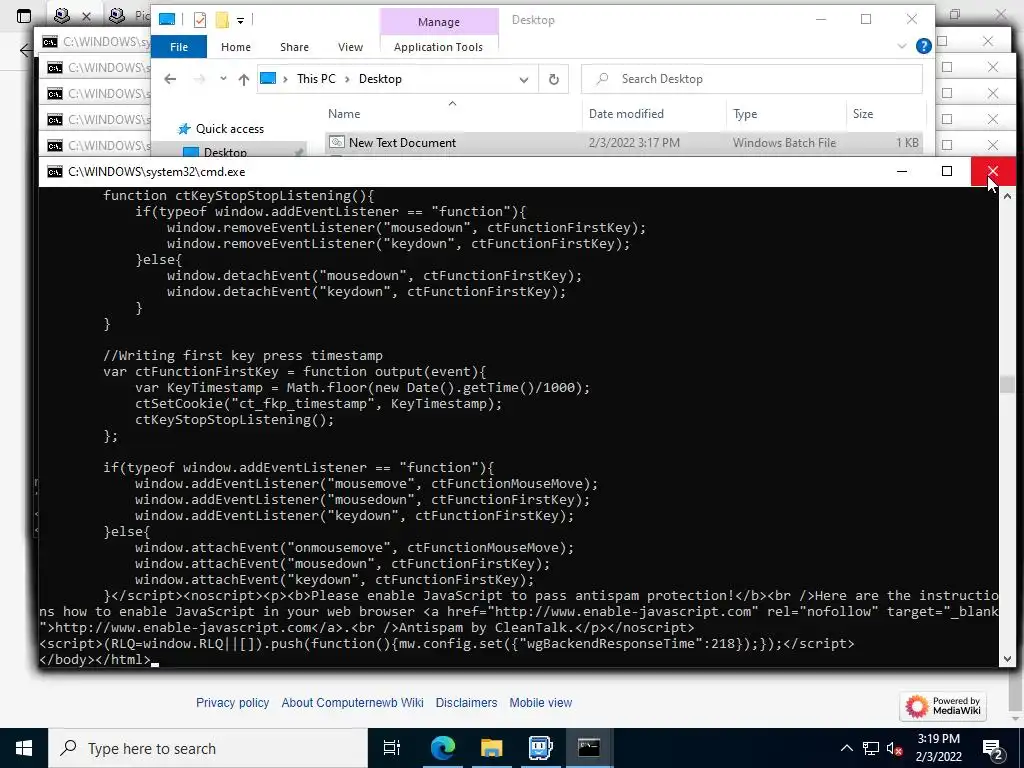1024x768 pixels.
Task: Open the File tab in File Explorer
Action: [179, 47]
